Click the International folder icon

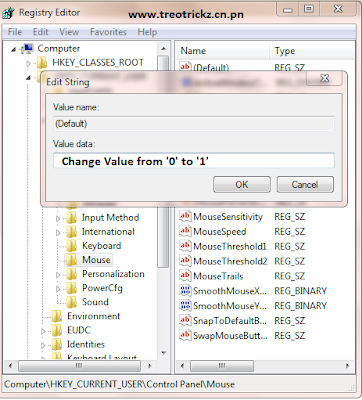[x=71, y=232]
